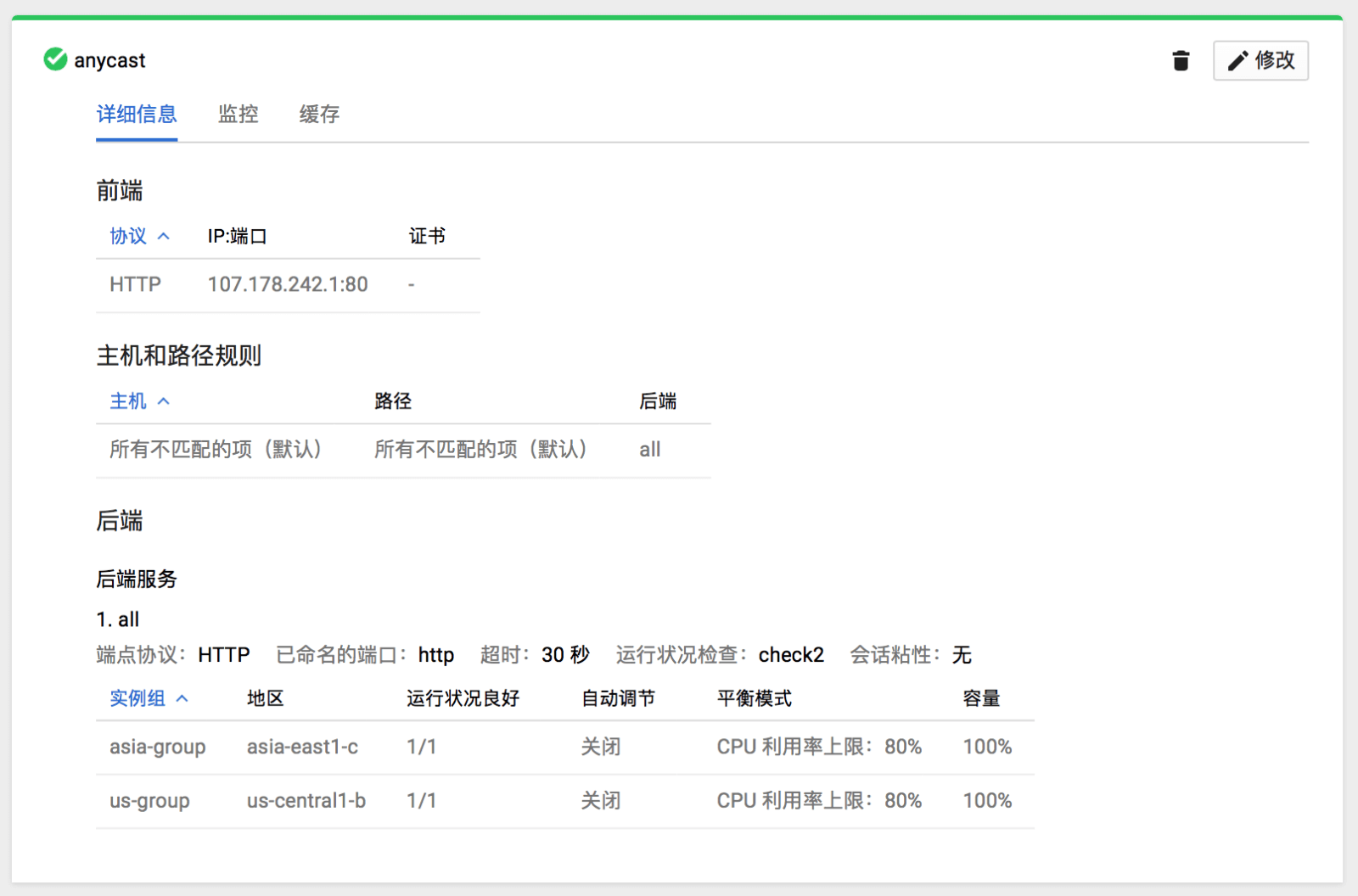Select the 详细信息 tab
Screen dimensions: 1358x896
[137, 115]
